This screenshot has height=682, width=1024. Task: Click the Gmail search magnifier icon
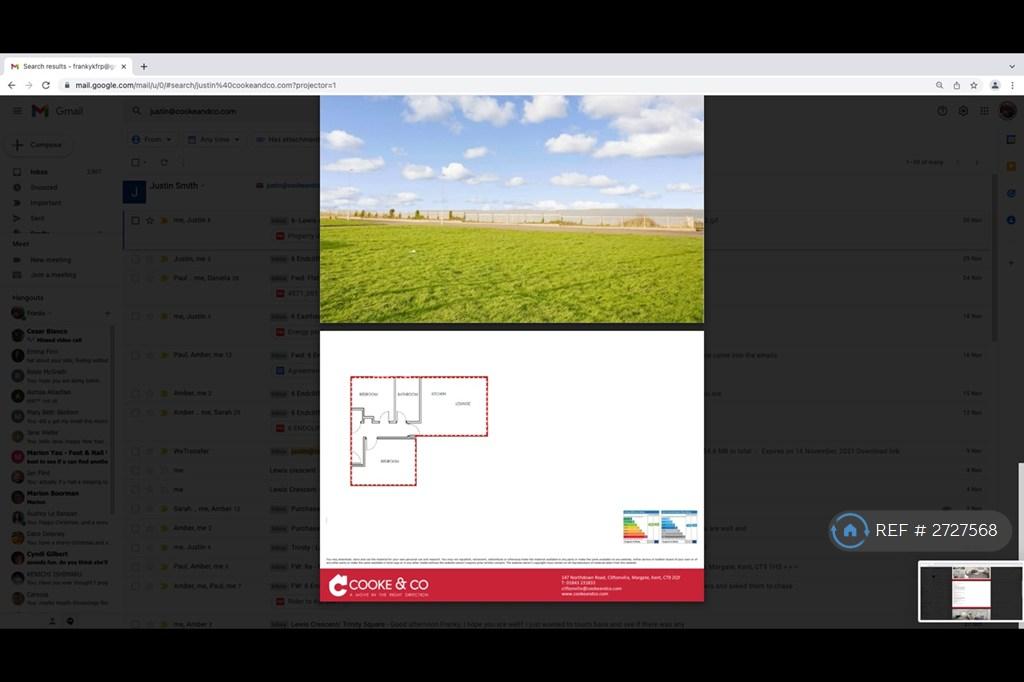coord(136,111)
